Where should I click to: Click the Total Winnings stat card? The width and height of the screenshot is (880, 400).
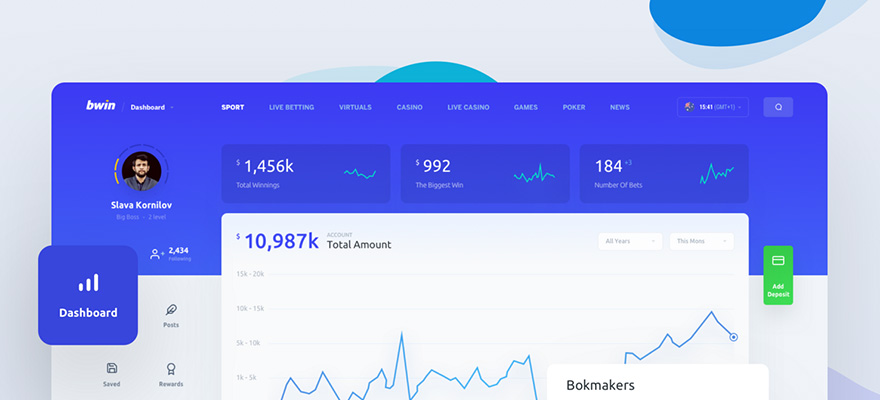pos(305,173)
